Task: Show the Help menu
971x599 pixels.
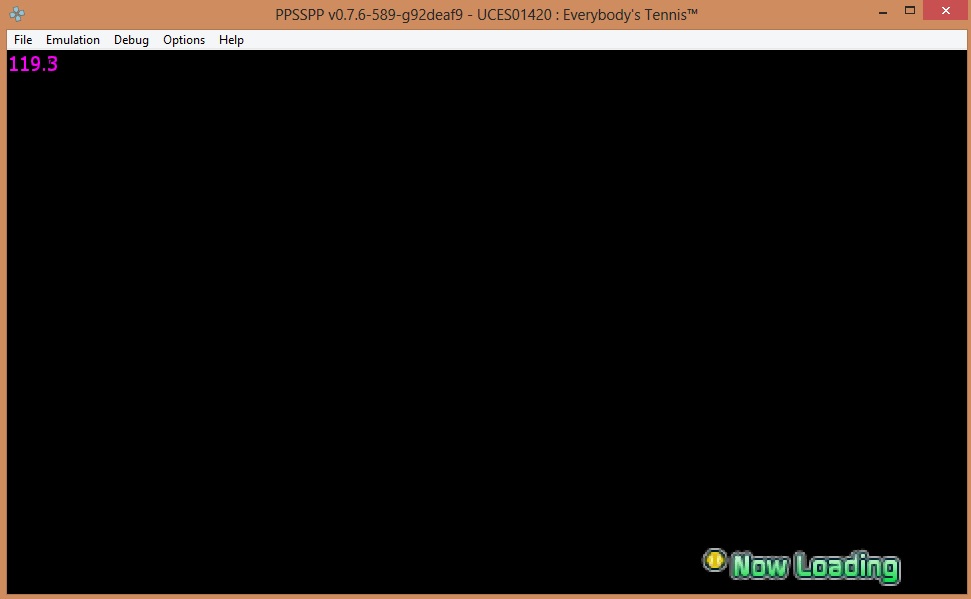Action: click(x=231, y=40)
